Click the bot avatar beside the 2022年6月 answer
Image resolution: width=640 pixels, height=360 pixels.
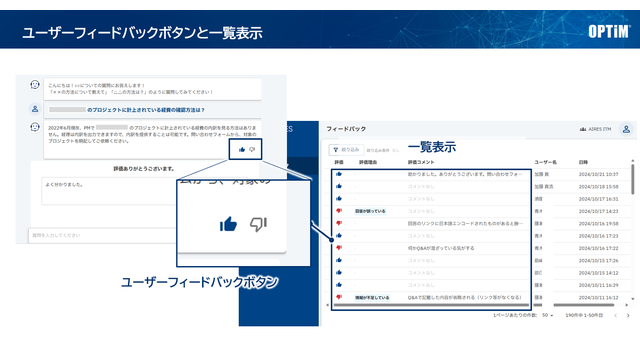pyautogui.click(x=35, y=127)
